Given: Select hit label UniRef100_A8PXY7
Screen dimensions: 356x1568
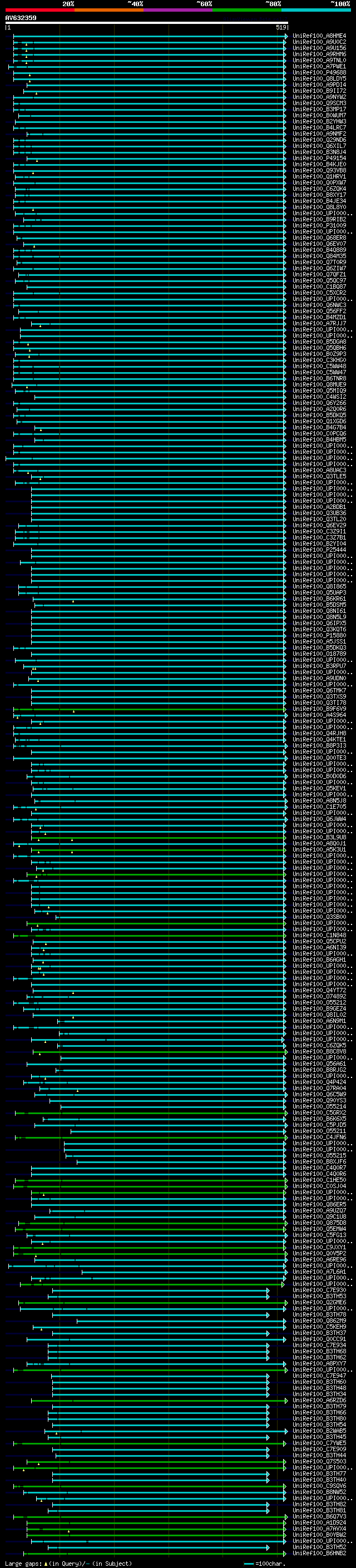Looking at the screenshot, I should click(x=319, y=1363).
